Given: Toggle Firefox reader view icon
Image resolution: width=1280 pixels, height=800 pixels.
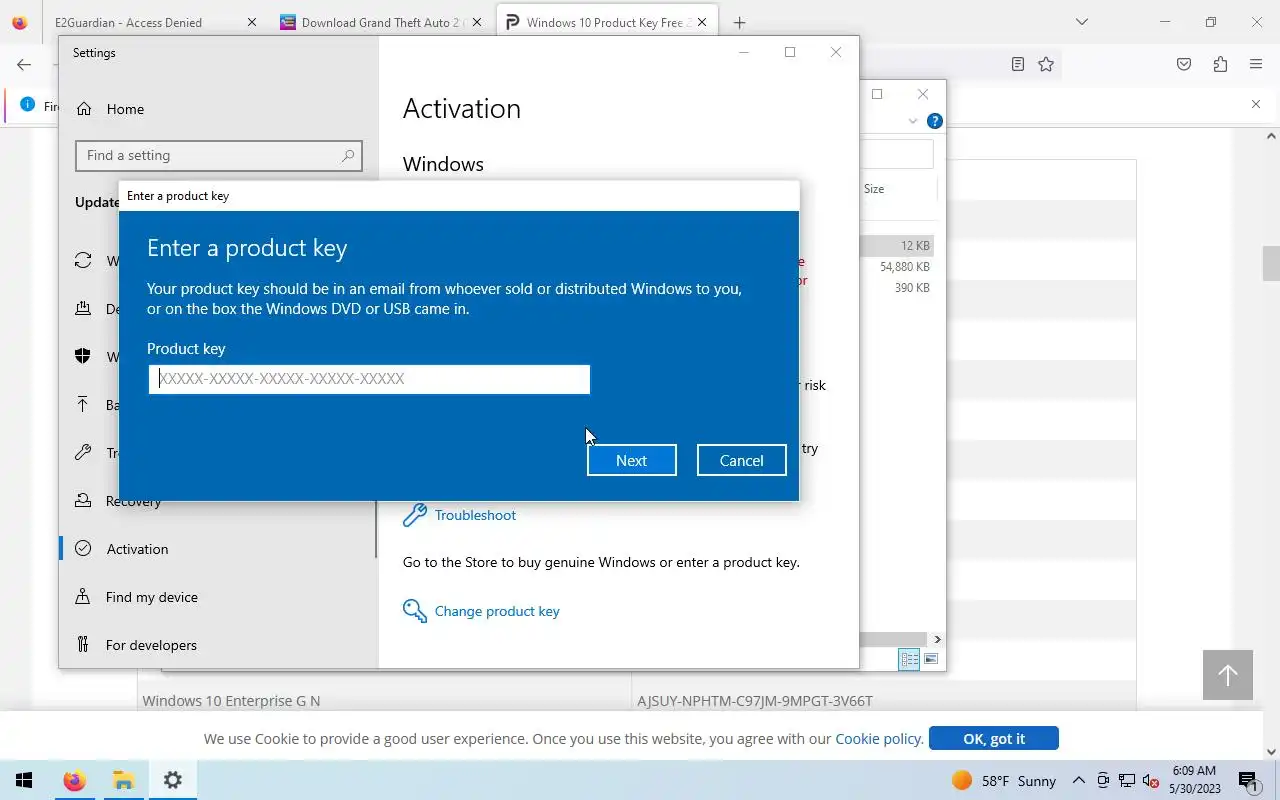Looking at the screenshot, I should pyautogui.click(x=1017, y=64).
